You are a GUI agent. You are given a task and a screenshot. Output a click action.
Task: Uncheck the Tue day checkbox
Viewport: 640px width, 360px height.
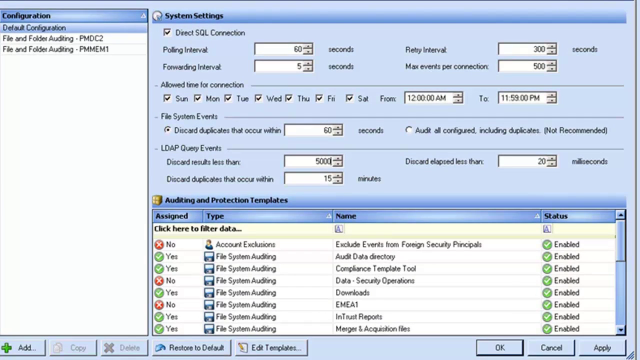[228, 98]
